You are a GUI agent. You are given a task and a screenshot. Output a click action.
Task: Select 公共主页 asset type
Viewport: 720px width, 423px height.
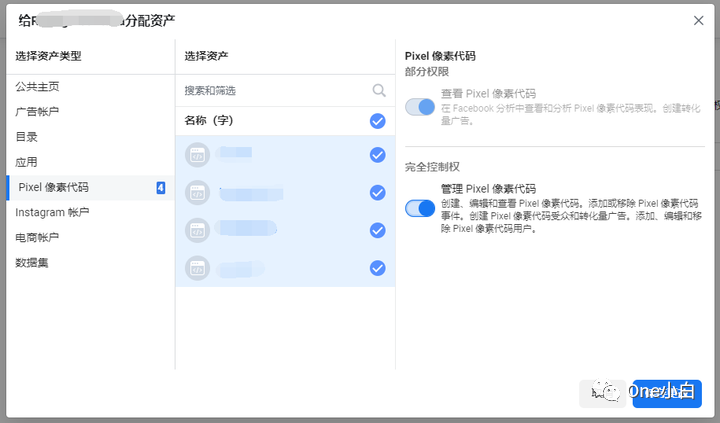90,87
